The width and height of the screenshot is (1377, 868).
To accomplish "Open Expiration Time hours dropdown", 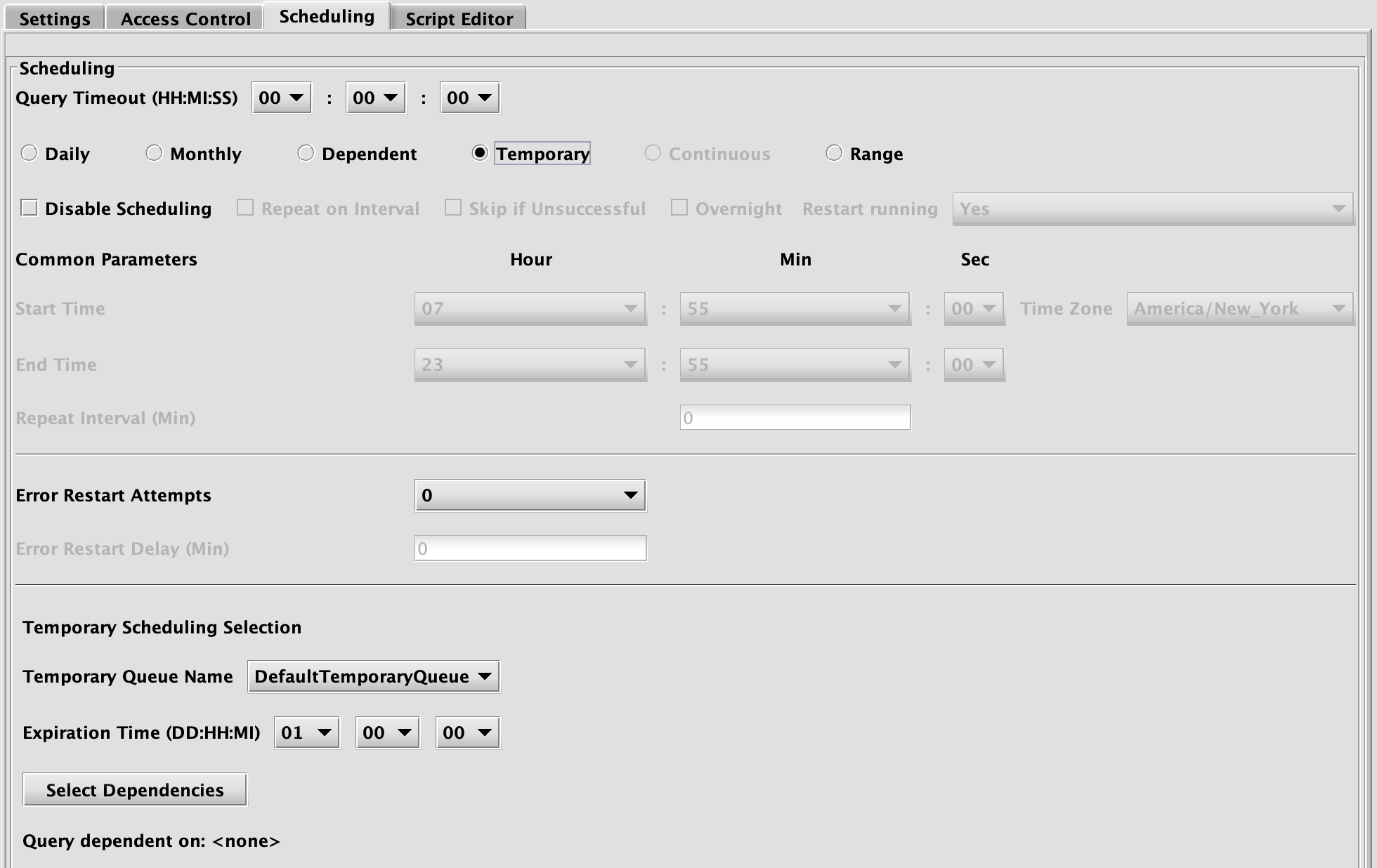I will (x=387, y=733).
